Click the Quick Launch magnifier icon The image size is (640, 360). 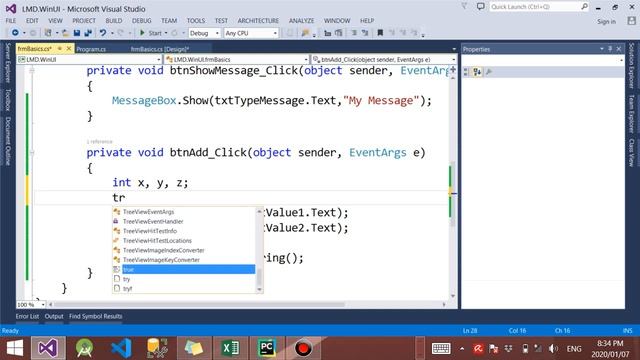pyautogui.click(x=584, y=7)
